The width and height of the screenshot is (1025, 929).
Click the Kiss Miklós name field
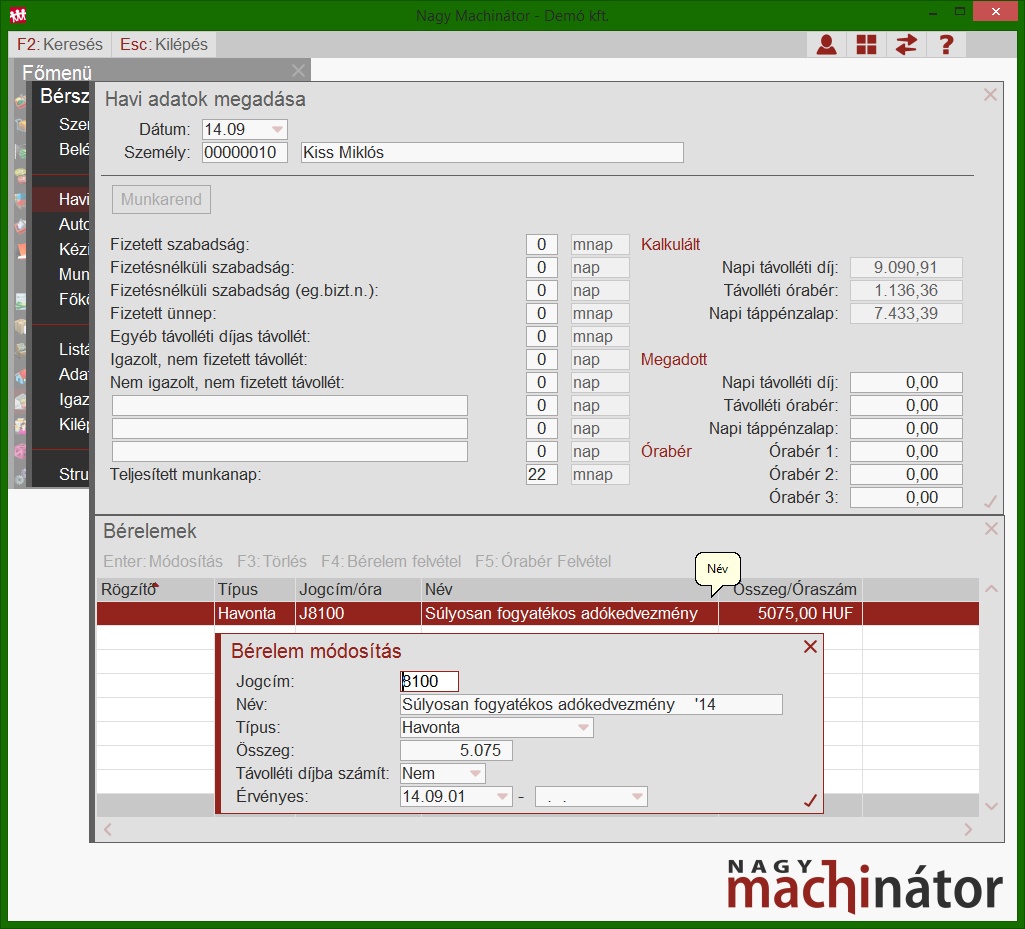pos(492,152)
